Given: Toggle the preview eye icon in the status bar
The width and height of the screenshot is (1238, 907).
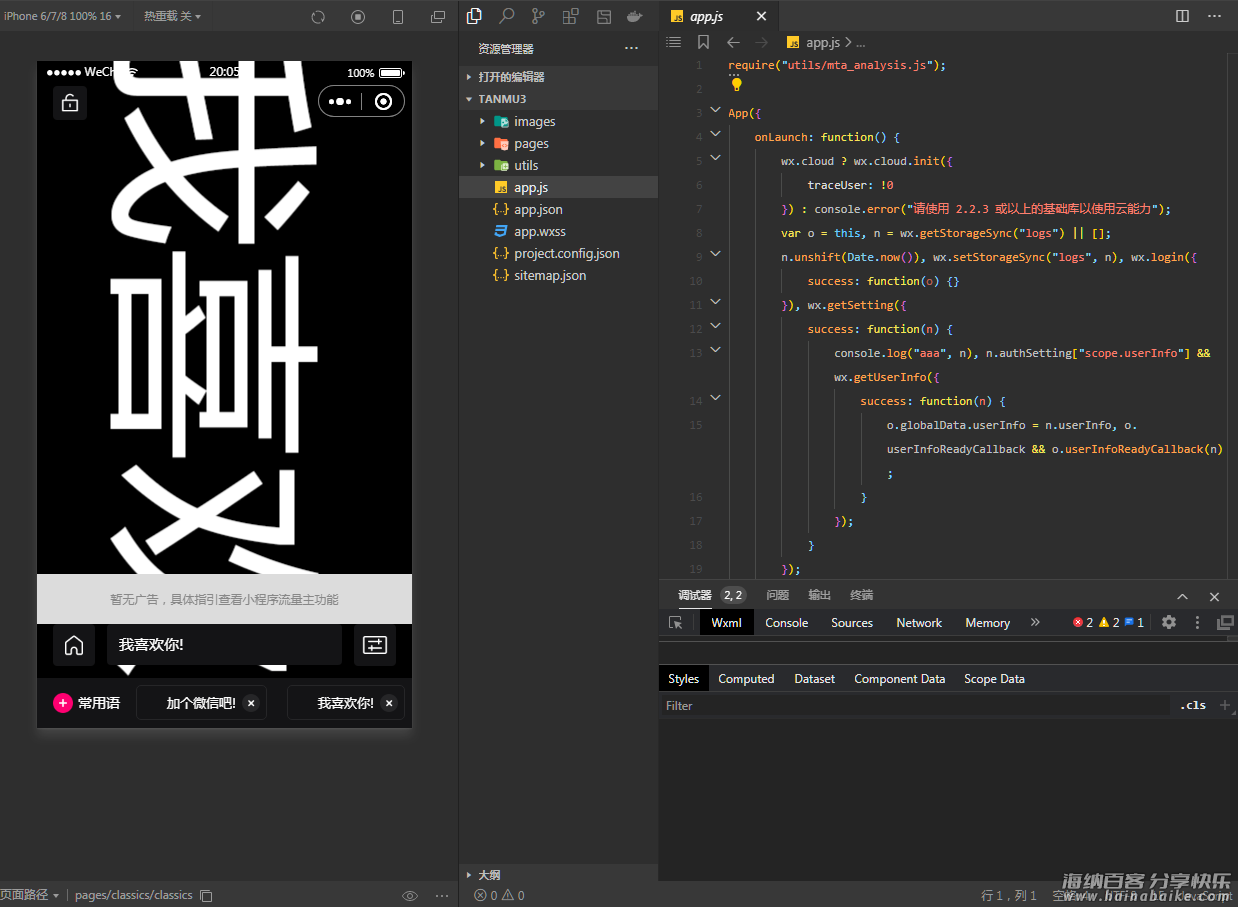Looking at the screenshot, I should [x=409, y=895].
